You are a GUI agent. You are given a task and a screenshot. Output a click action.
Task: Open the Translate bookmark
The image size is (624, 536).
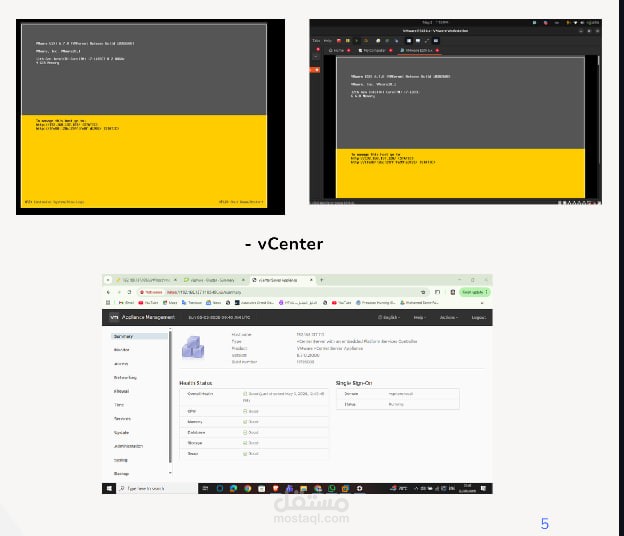click(x=191, y=303)
